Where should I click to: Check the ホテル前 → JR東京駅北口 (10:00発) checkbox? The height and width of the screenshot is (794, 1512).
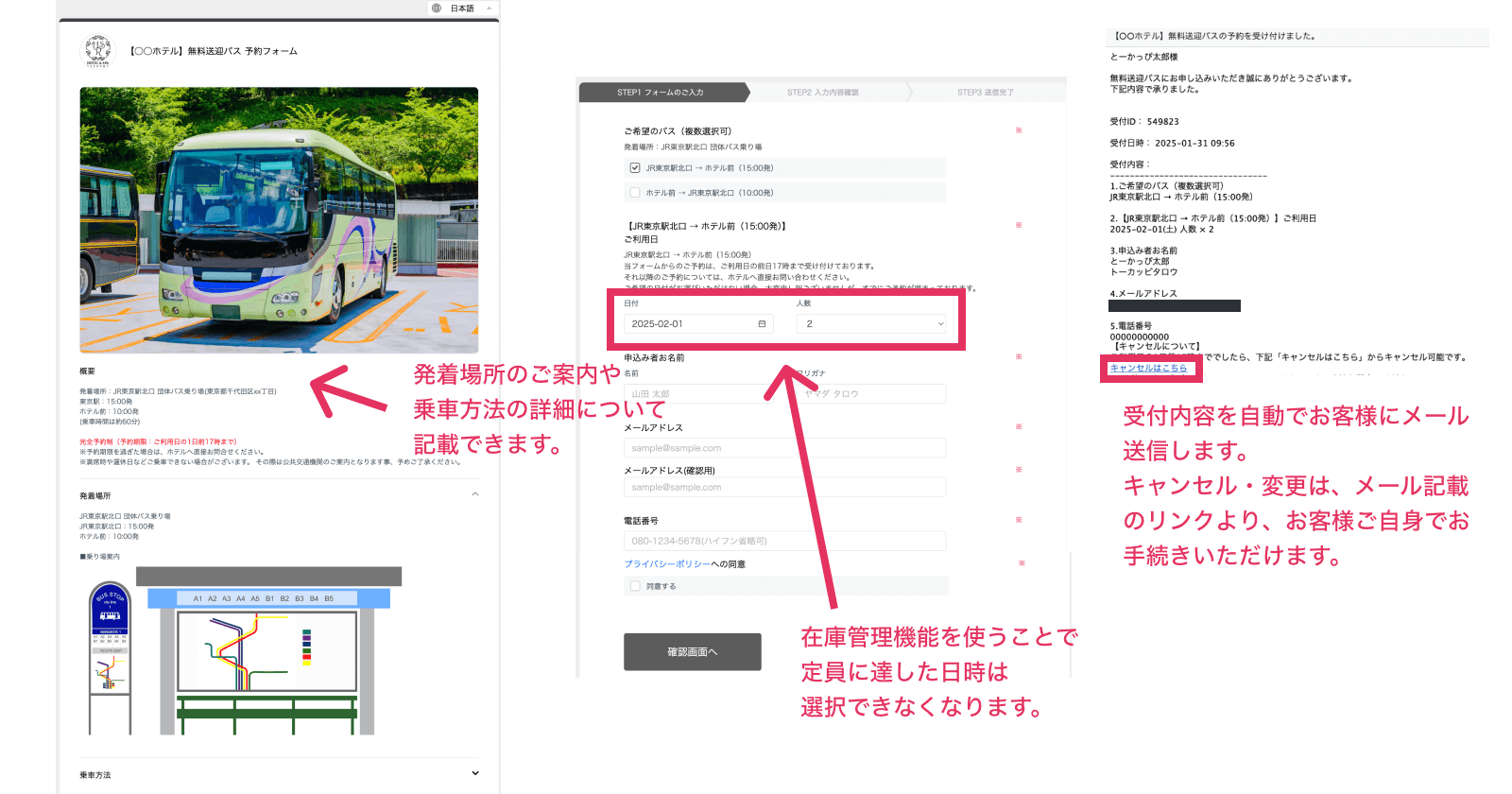coord(635,193)
